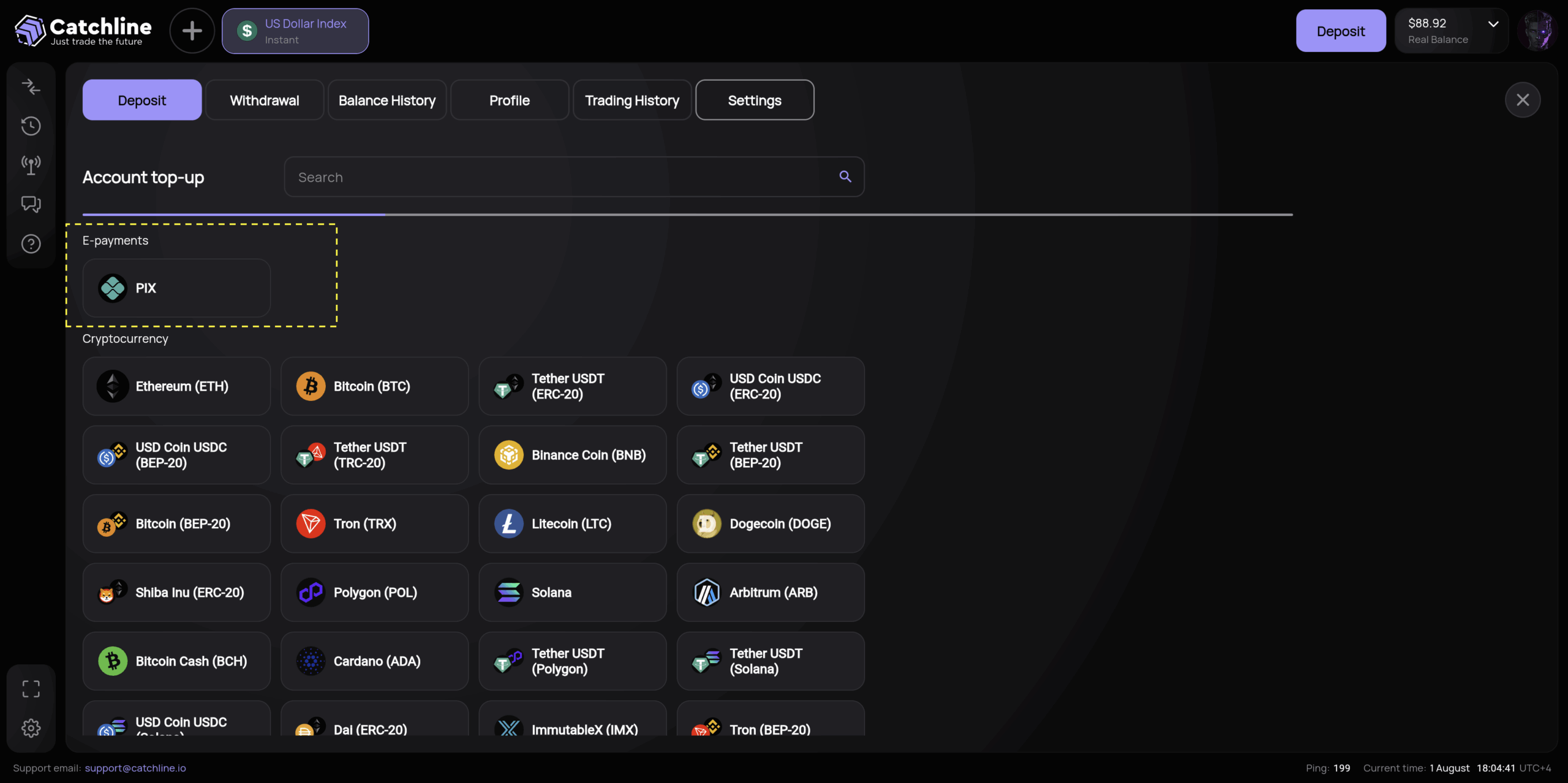The width and height of the screenshot is (1568, 783).
Task: Open the Profile tab
Action: tap(510, 100)
